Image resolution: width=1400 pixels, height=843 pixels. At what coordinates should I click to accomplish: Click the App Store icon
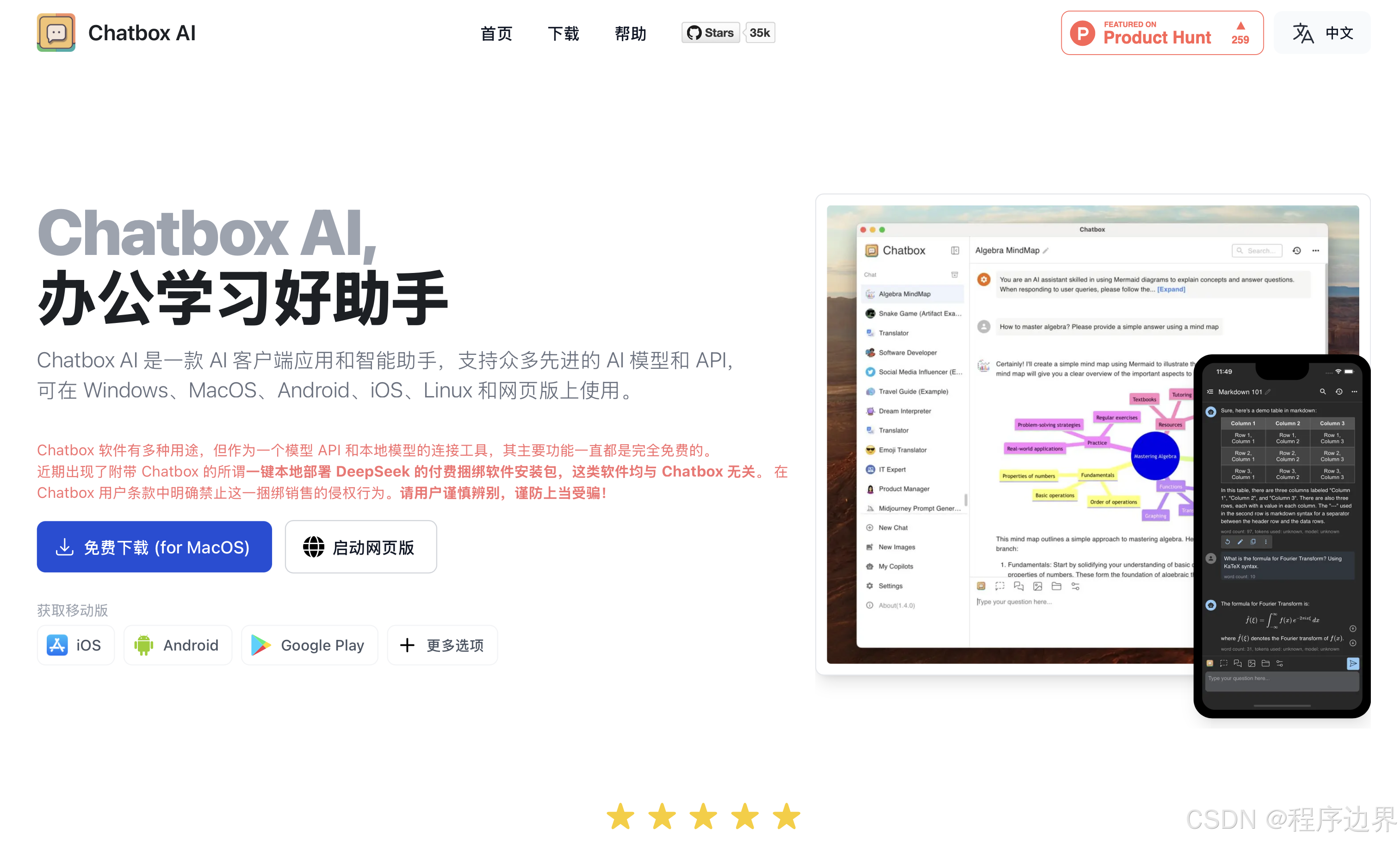(57, 645)
